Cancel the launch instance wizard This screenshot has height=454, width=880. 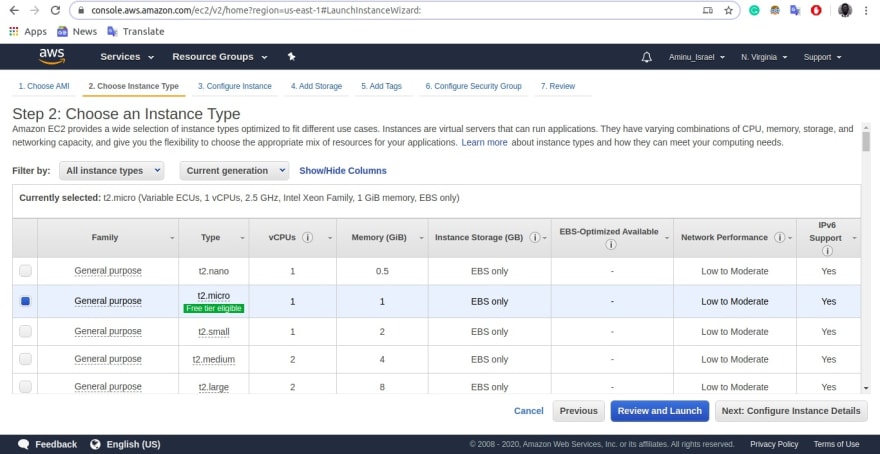tap(529, 411)
